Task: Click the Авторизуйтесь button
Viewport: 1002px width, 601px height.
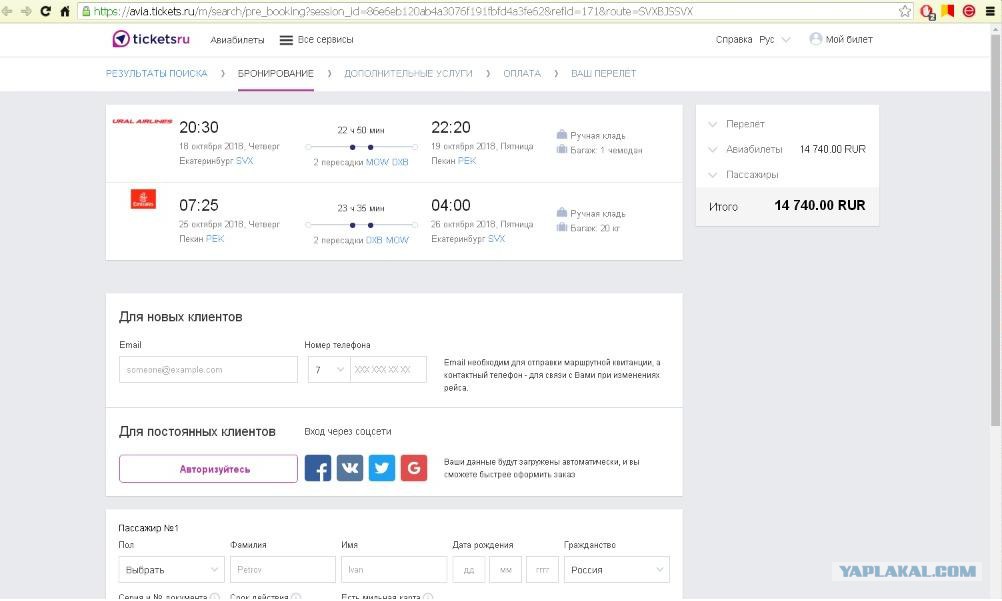Action: 208,469
